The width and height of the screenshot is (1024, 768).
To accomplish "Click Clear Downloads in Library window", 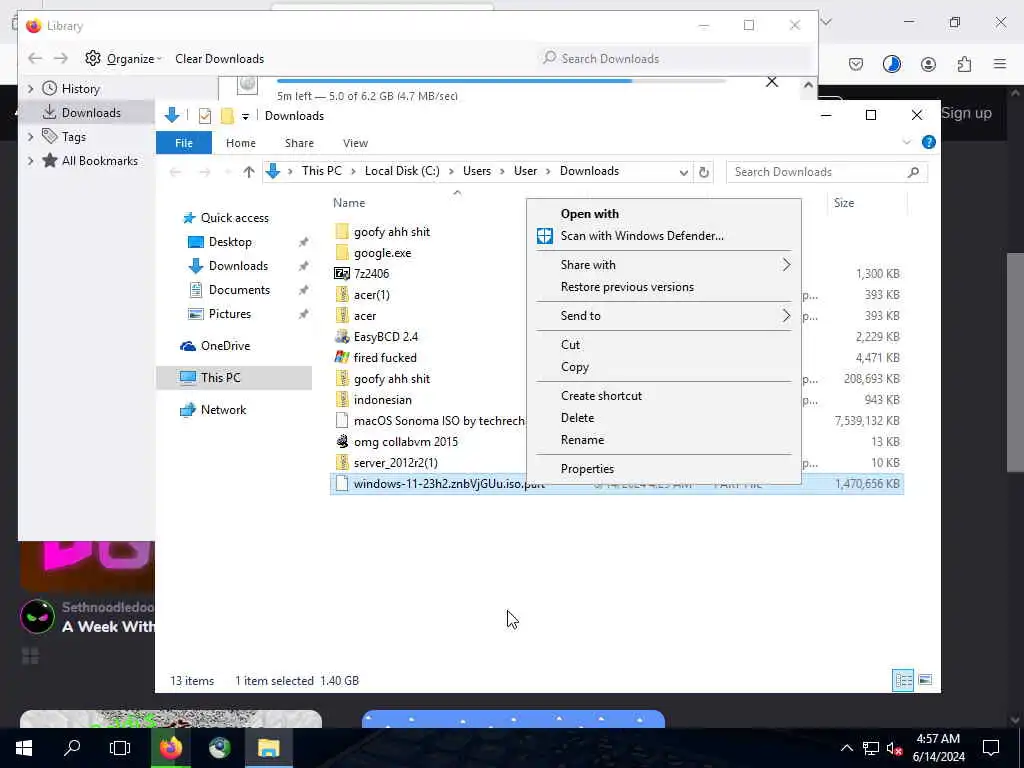I will (219, 59).
